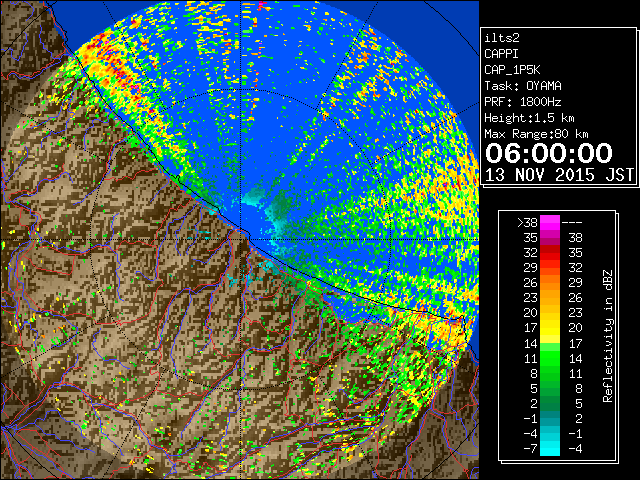
Task: Click the 'Reflectivity in dBZ' legend title
Action: (608, 336)
